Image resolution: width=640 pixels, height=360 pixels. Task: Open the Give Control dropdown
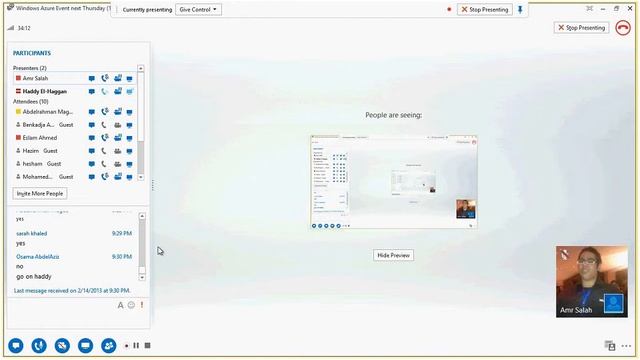click(198, 9)
